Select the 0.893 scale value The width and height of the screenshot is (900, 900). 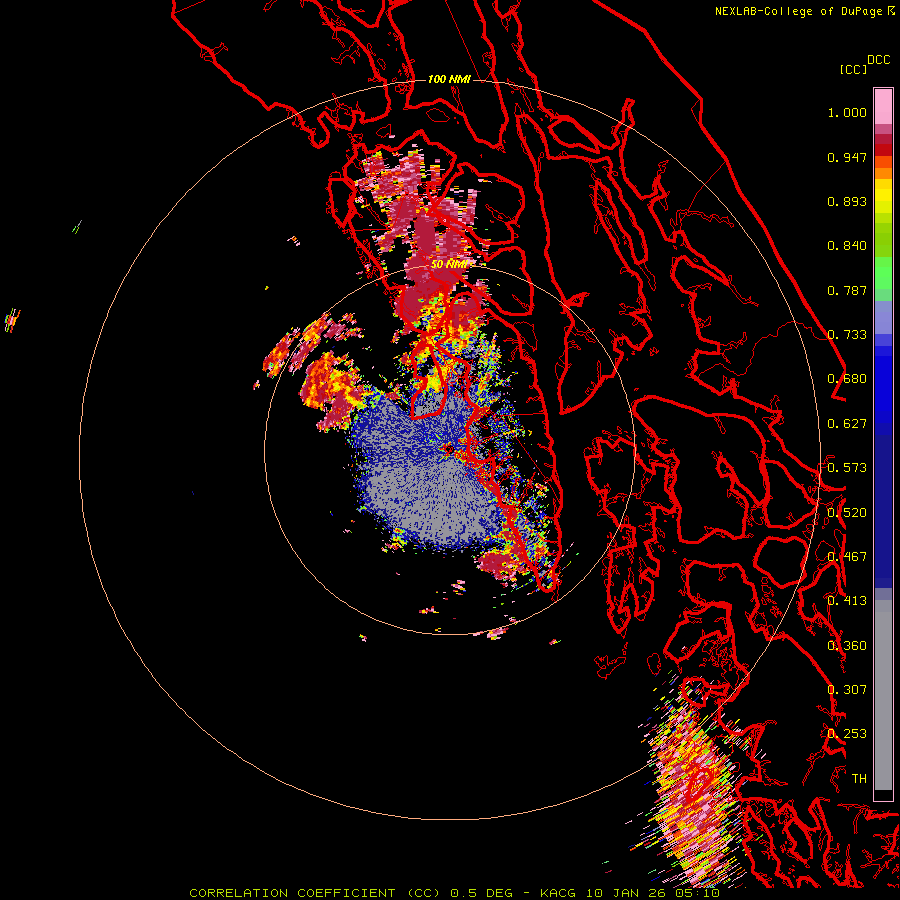pos(847,201)
